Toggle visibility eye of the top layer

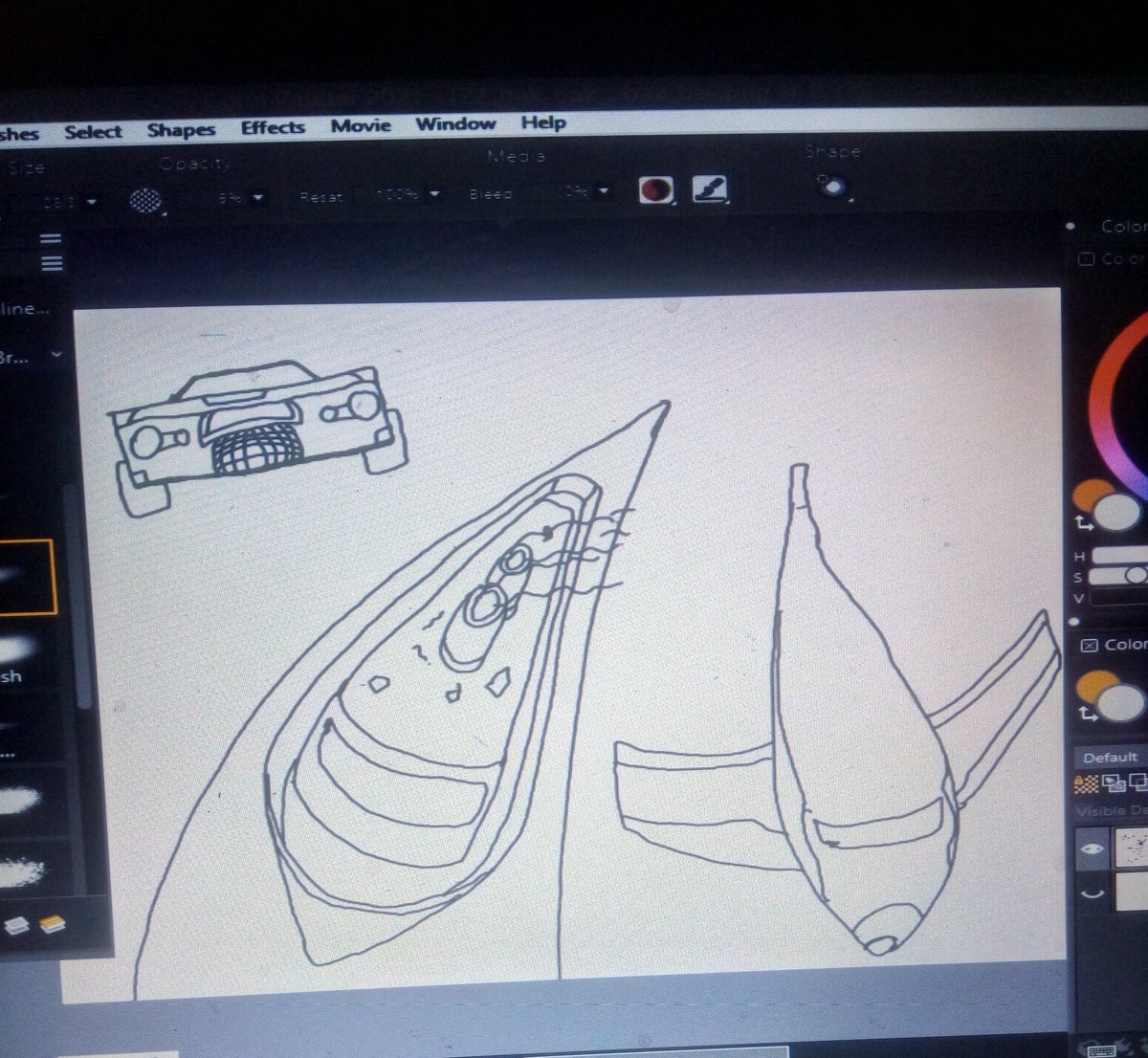1093,849
